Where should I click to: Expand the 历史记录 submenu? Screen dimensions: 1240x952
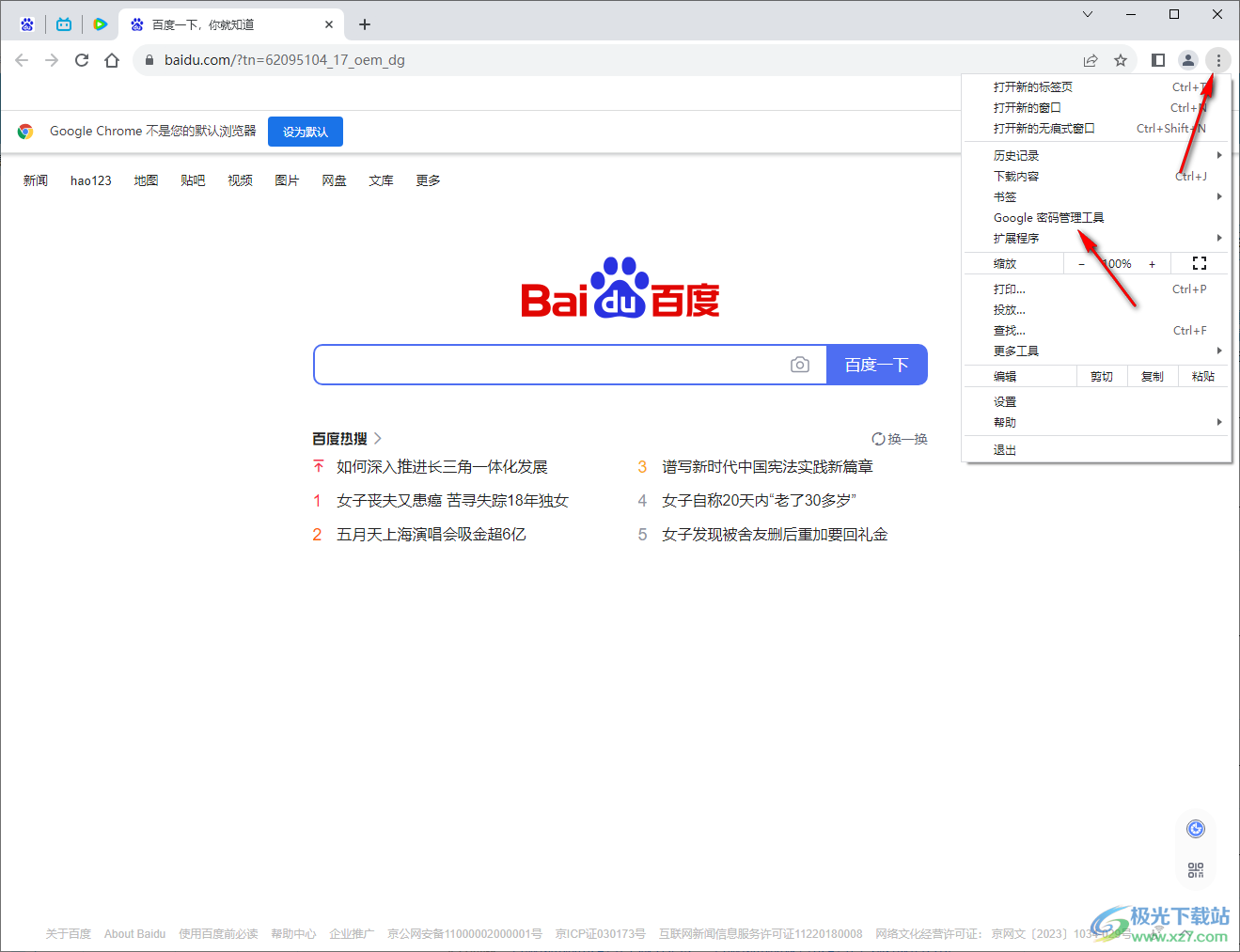pos(1097,155)
